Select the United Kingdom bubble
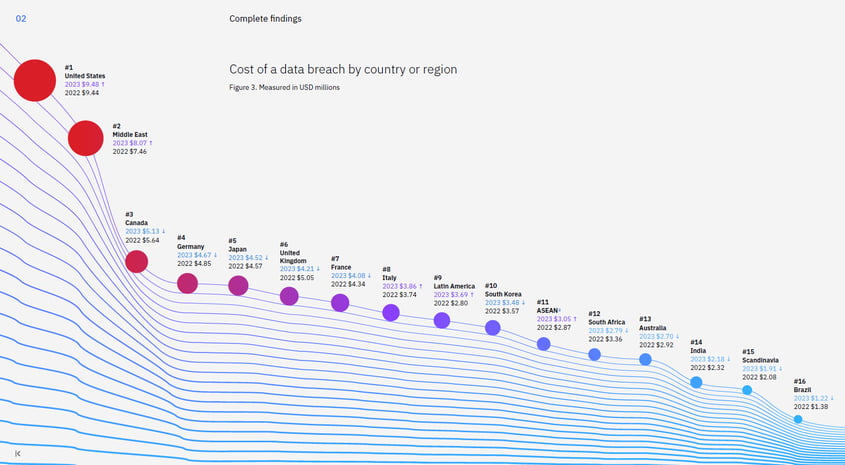Image resolution: width=845 pixels, height=465 pixels. 289,296
